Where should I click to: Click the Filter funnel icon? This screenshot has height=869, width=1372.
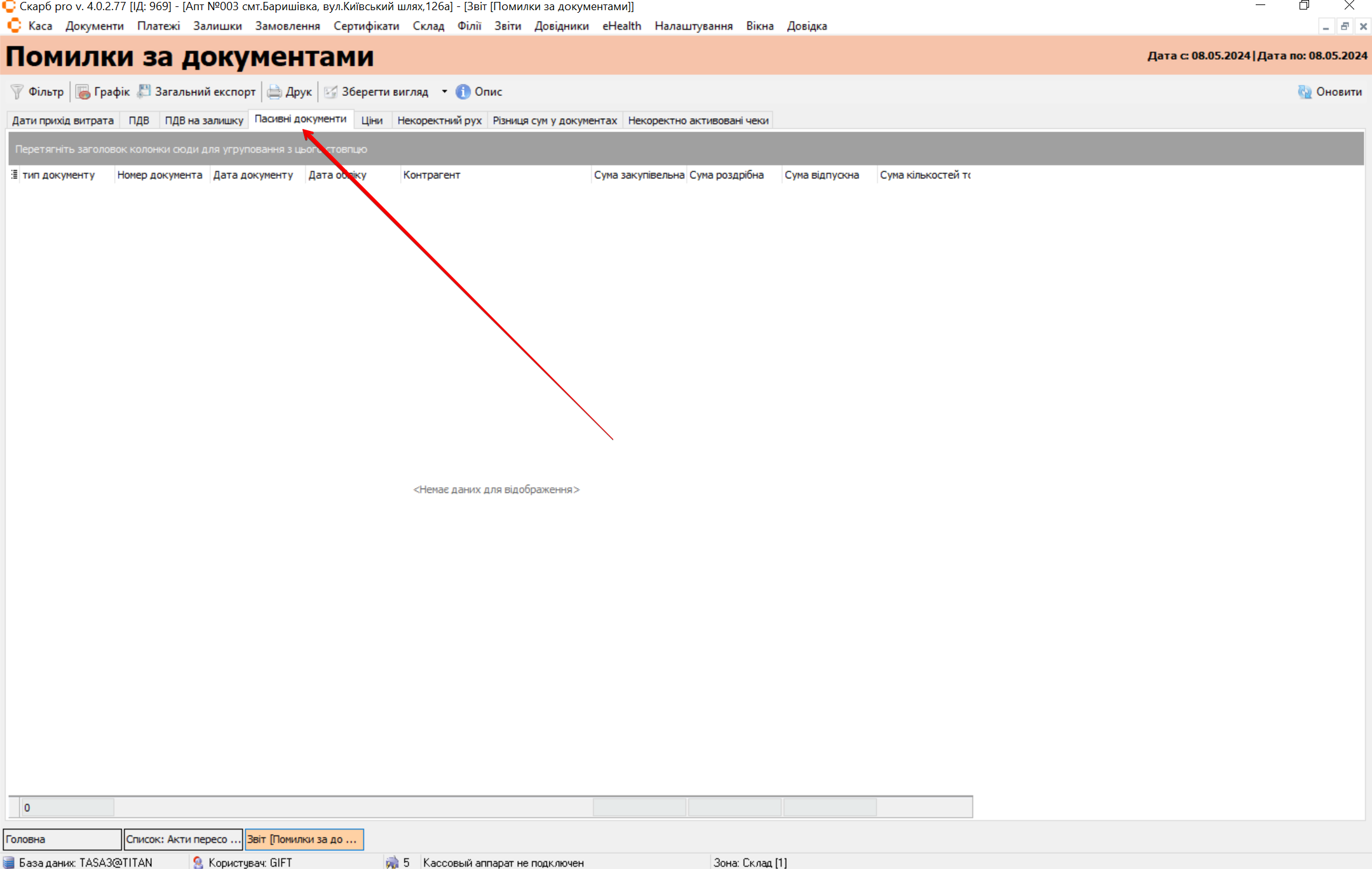pos(17,92)
